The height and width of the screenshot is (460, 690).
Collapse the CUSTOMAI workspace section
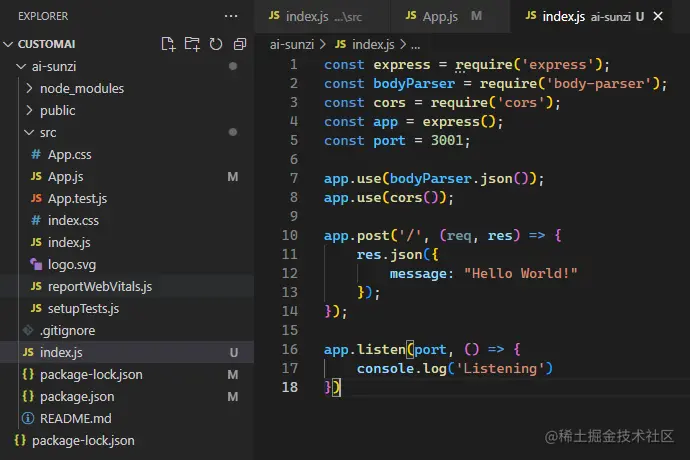coord(8,44)
